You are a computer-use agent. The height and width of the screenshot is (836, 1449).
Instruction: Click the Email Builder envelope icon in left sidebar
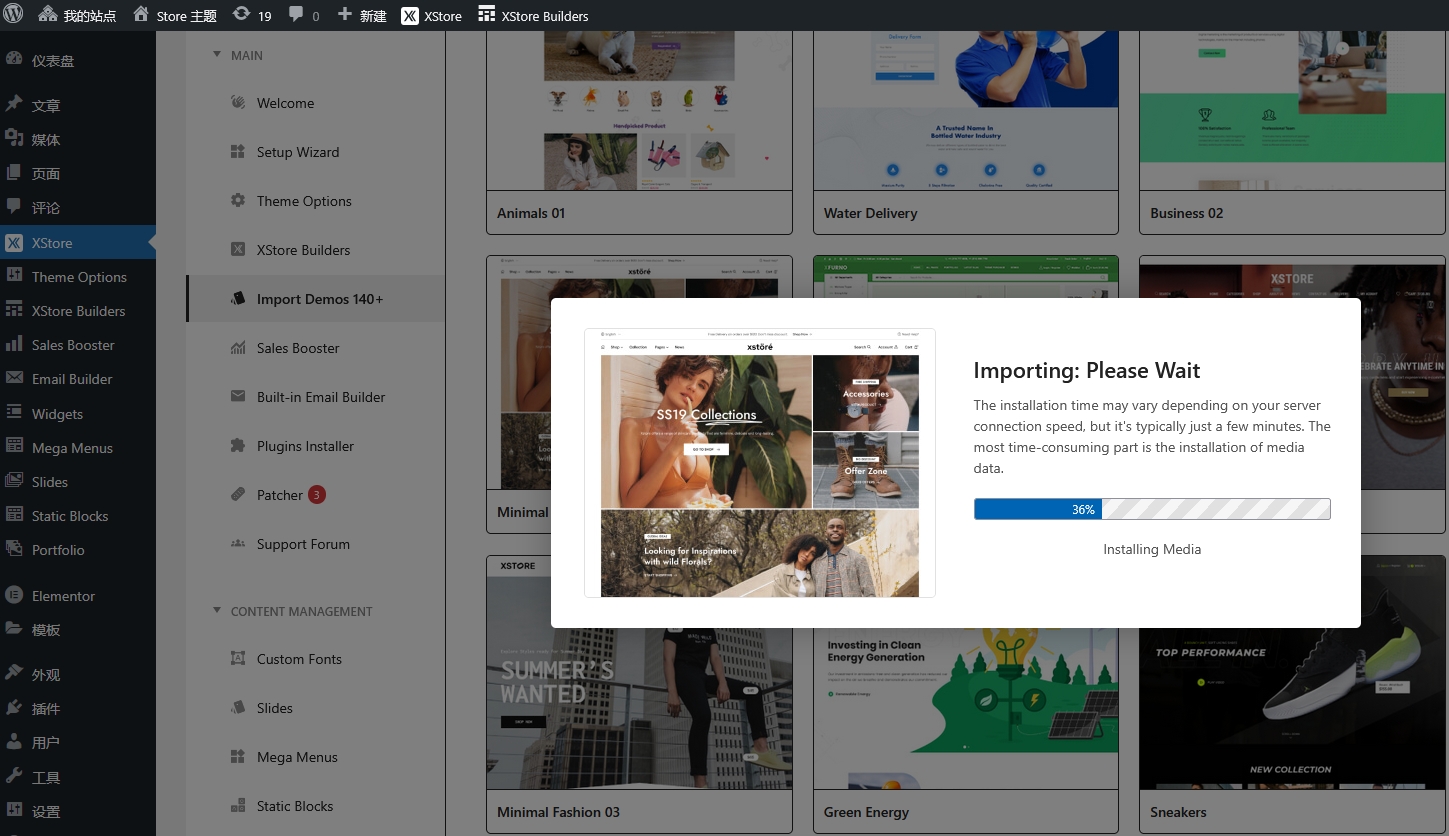(14, 378)
